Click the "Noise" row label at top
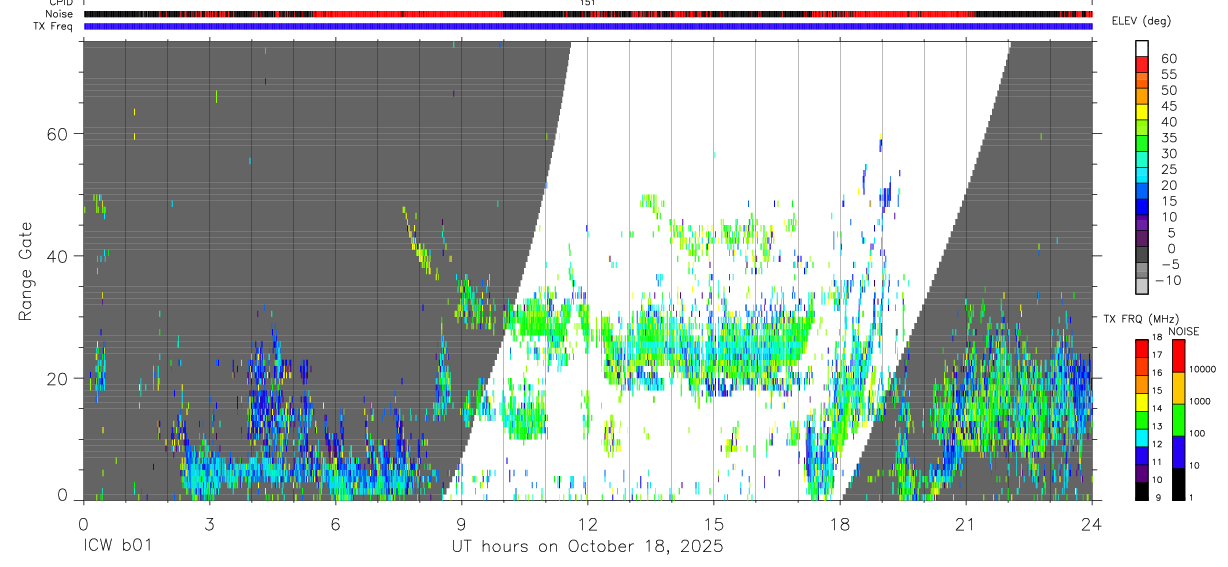The image size is (1228, 567). pyautogui.click(x=60, y=14)
